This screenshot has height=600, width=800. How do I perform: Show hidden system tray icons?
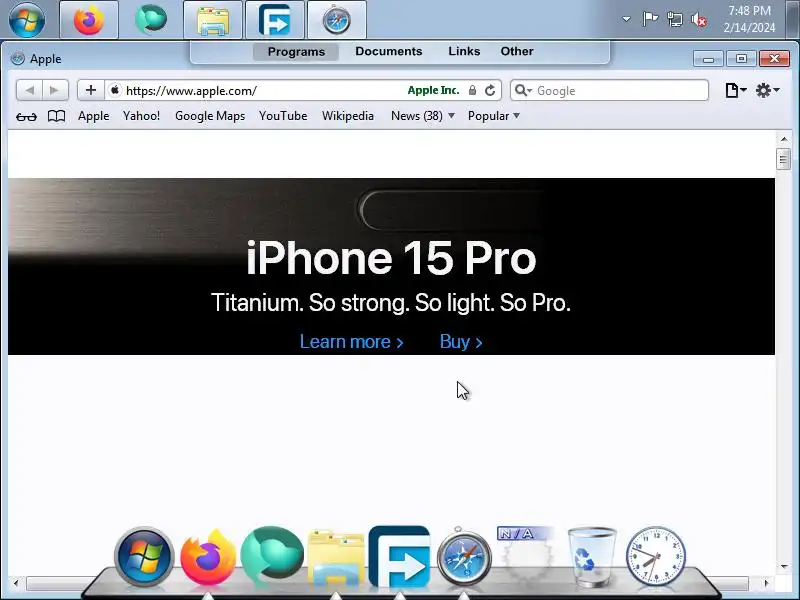tap(626, 19)
